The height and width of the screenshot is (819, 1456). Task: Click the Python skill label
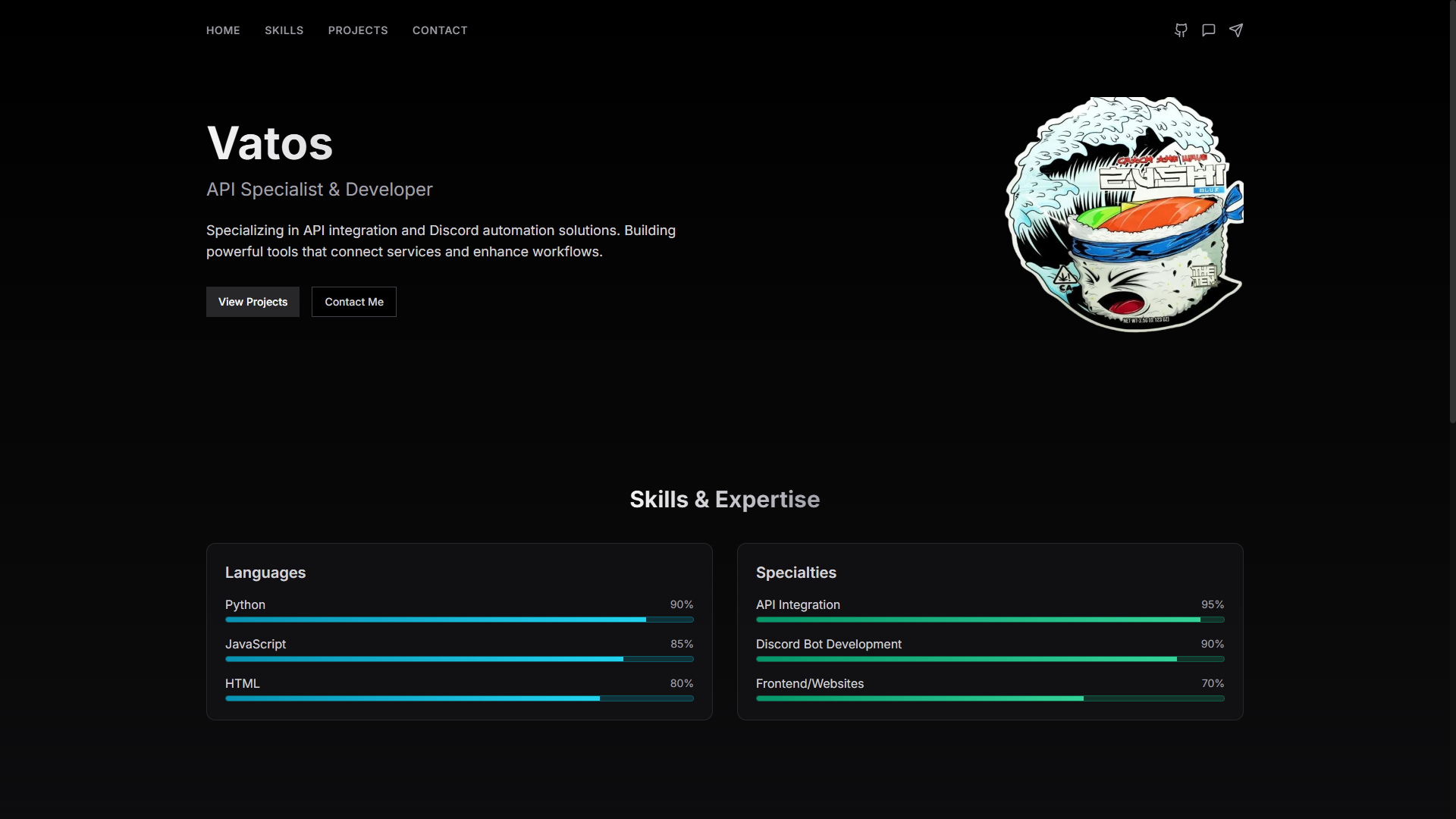245,604
